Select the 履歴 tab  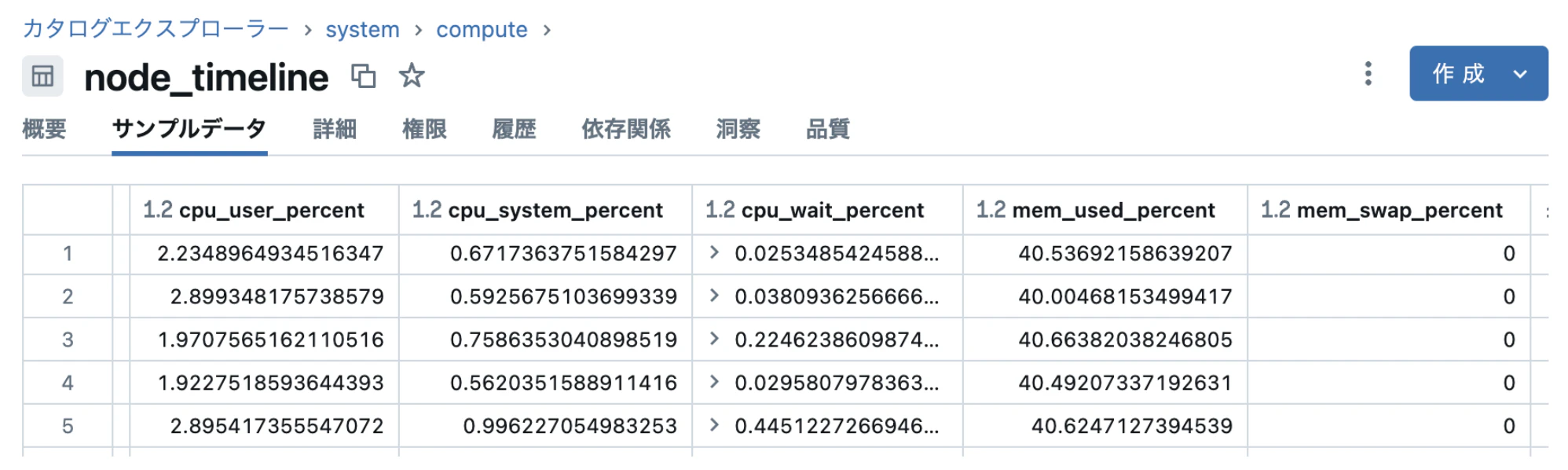tap(514, 129)
